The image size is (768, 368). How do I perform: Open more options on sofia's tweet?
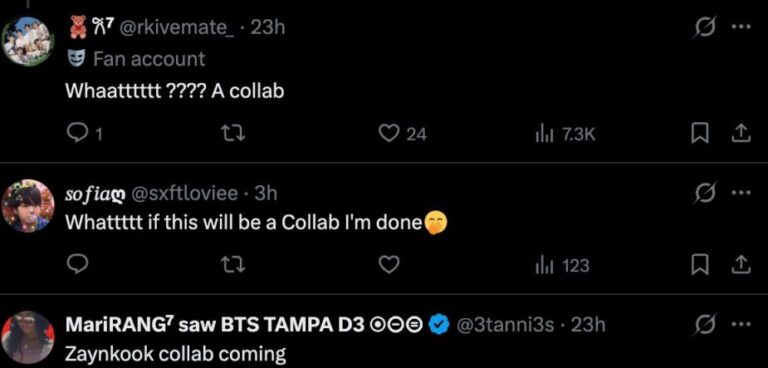(x=741, y=193)
